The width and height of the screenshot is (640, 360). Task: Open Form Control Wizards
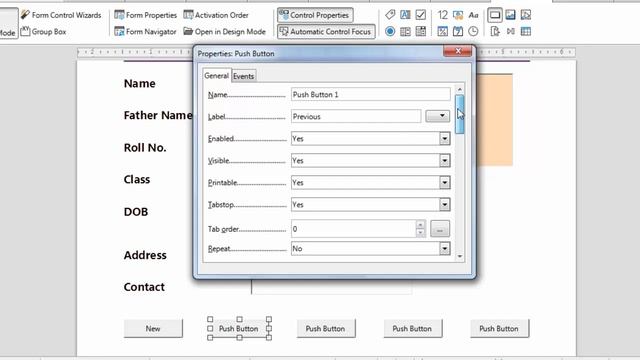61,15
